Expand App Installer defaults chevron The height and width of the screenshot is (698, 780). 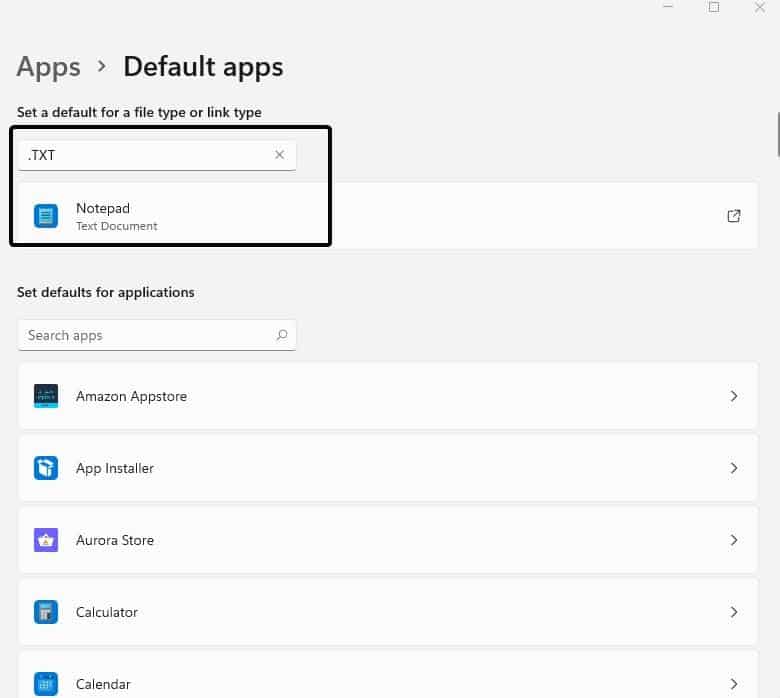coord(734,468)
